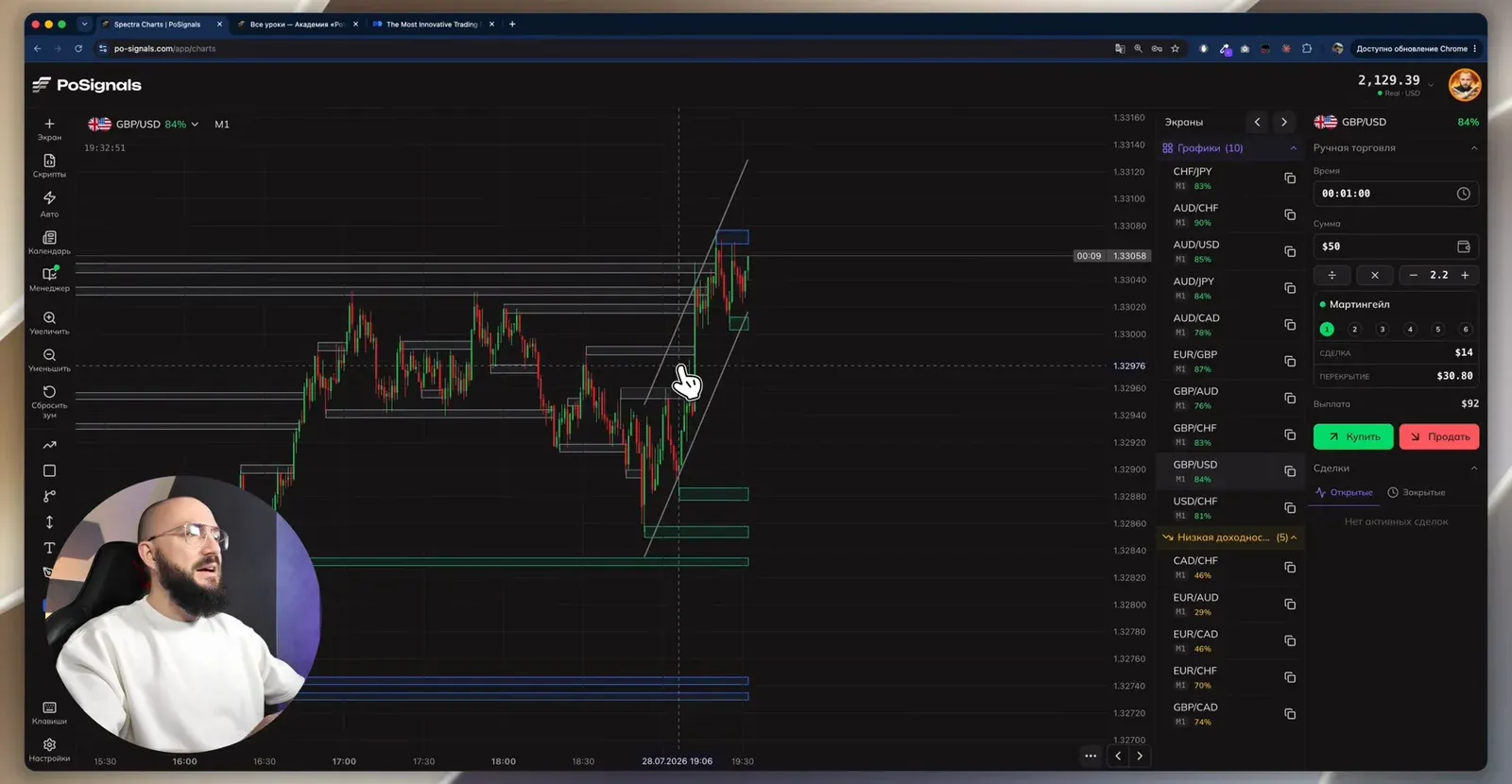The image size is (1512, 784).
Task: Click the green Купить button
Action: point(1353,436)
